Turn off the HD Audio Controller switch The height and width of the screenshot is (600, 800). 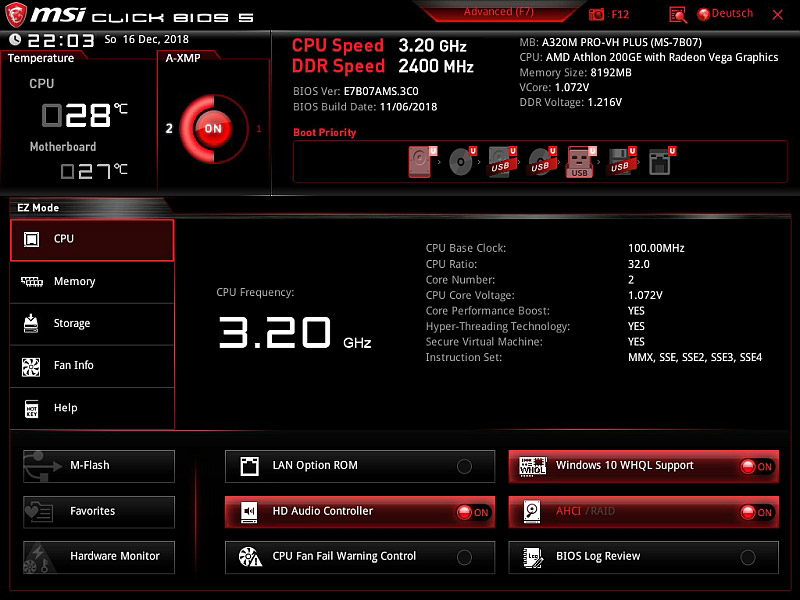tap(473, 512)
